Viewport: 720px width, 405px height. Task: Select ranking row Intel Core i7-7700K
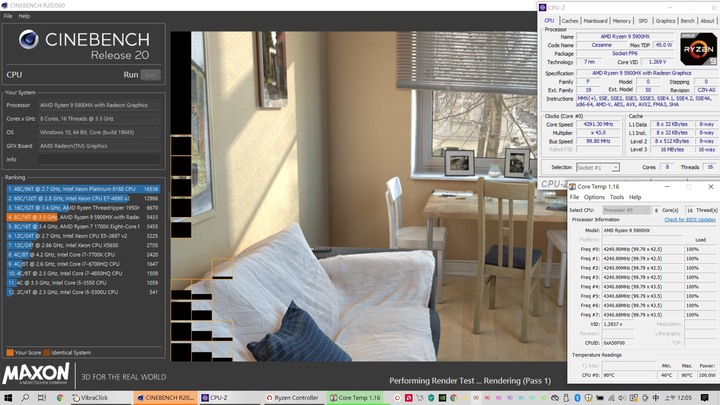coord(83,254)
